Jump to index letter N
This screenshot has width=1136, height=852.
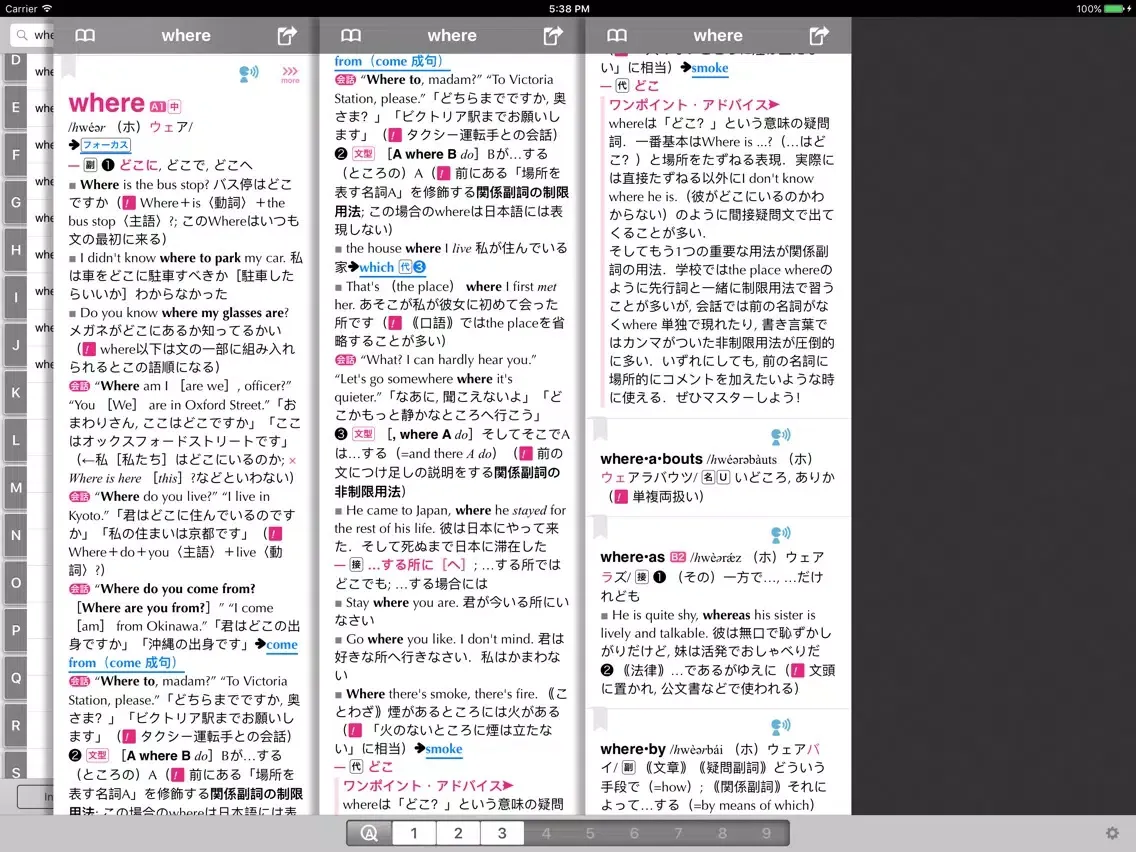tap(15, 535)
